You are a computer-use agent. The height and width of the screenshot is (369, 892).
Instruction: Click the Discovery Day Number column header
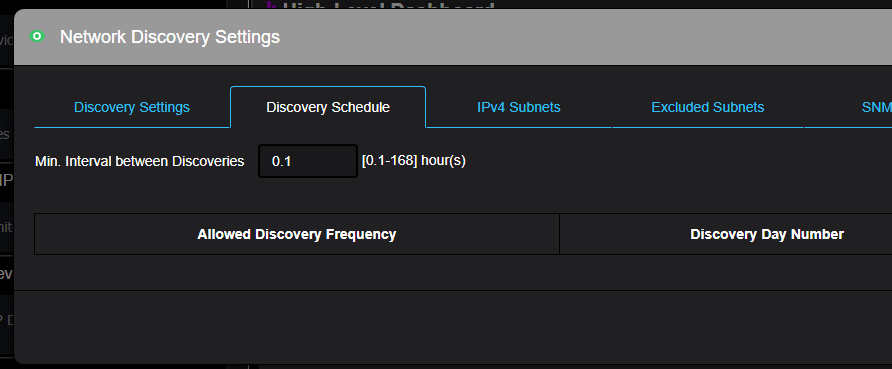pos(767,234)
